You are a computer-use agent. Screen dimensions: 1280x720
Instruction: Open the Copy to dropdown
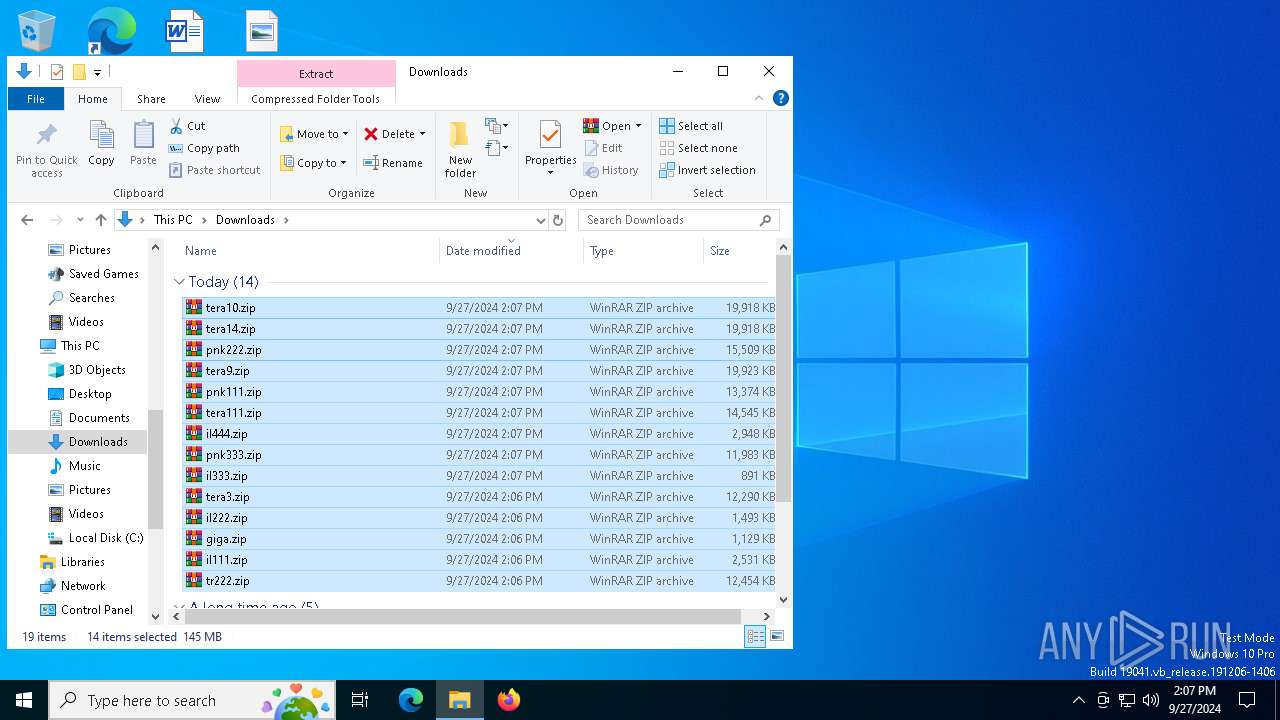(313, 163)
